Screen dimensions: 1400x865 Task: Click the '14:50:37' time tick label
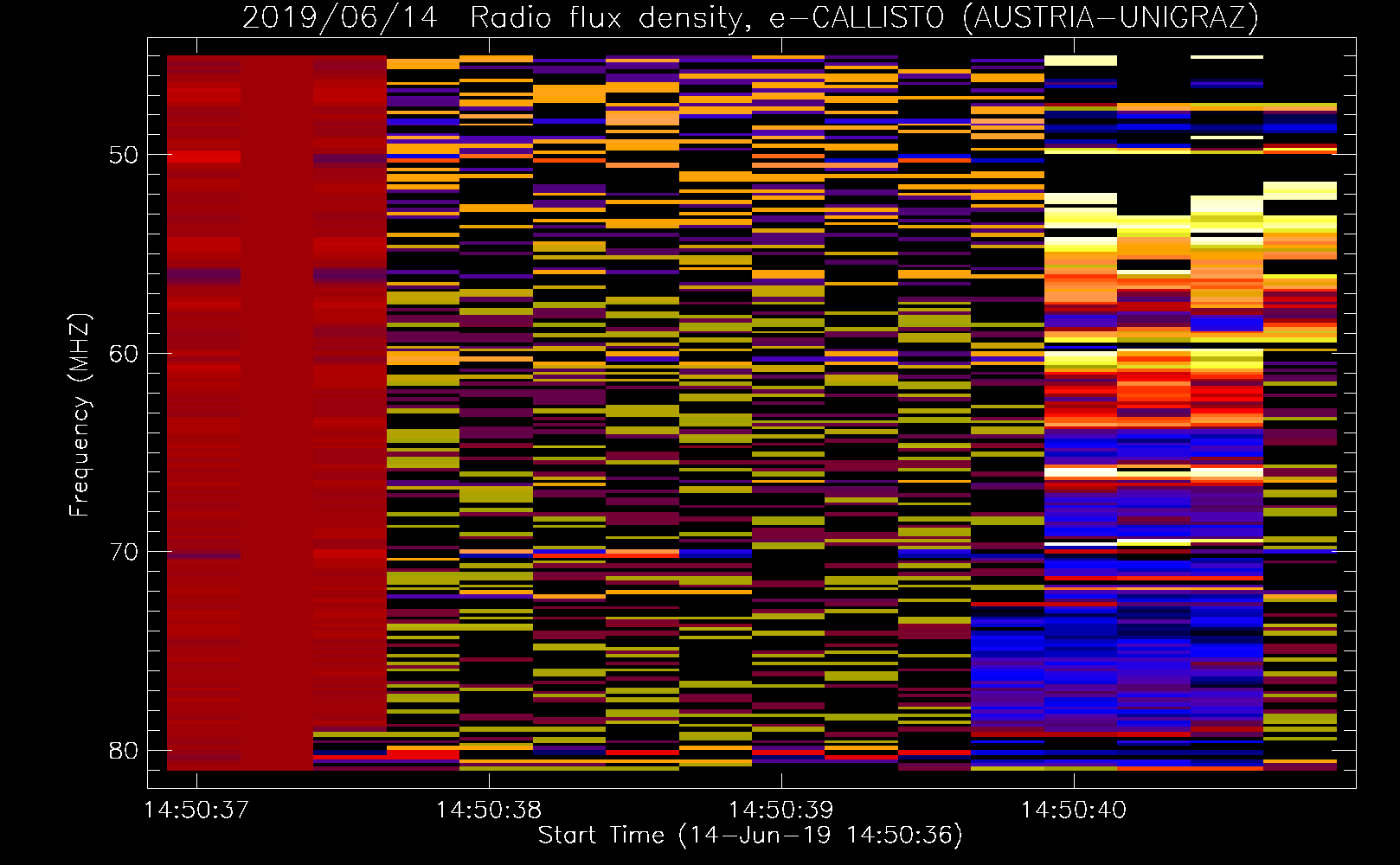[x=196, y=810]
